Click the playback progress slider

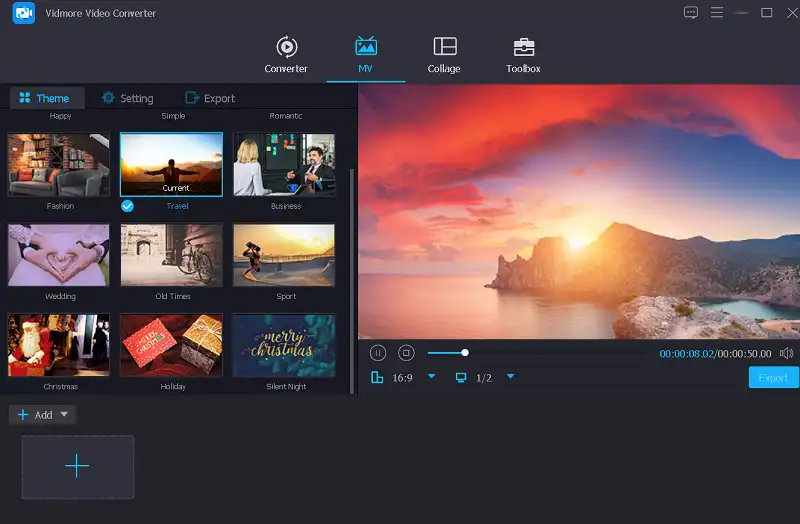click(540, 353)
